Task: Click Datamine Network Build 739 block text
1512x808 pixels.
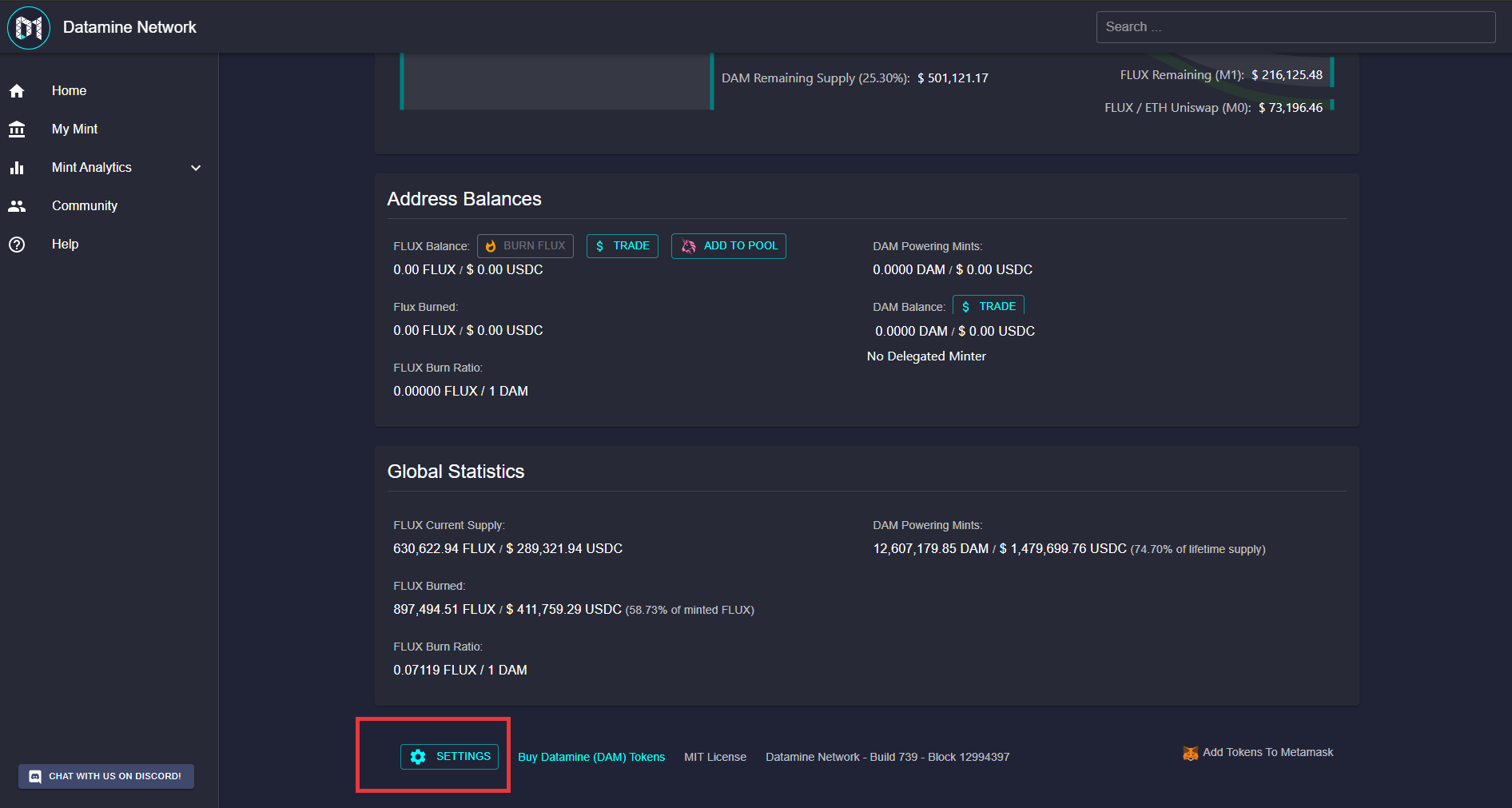Action: (x=888, y=757)
